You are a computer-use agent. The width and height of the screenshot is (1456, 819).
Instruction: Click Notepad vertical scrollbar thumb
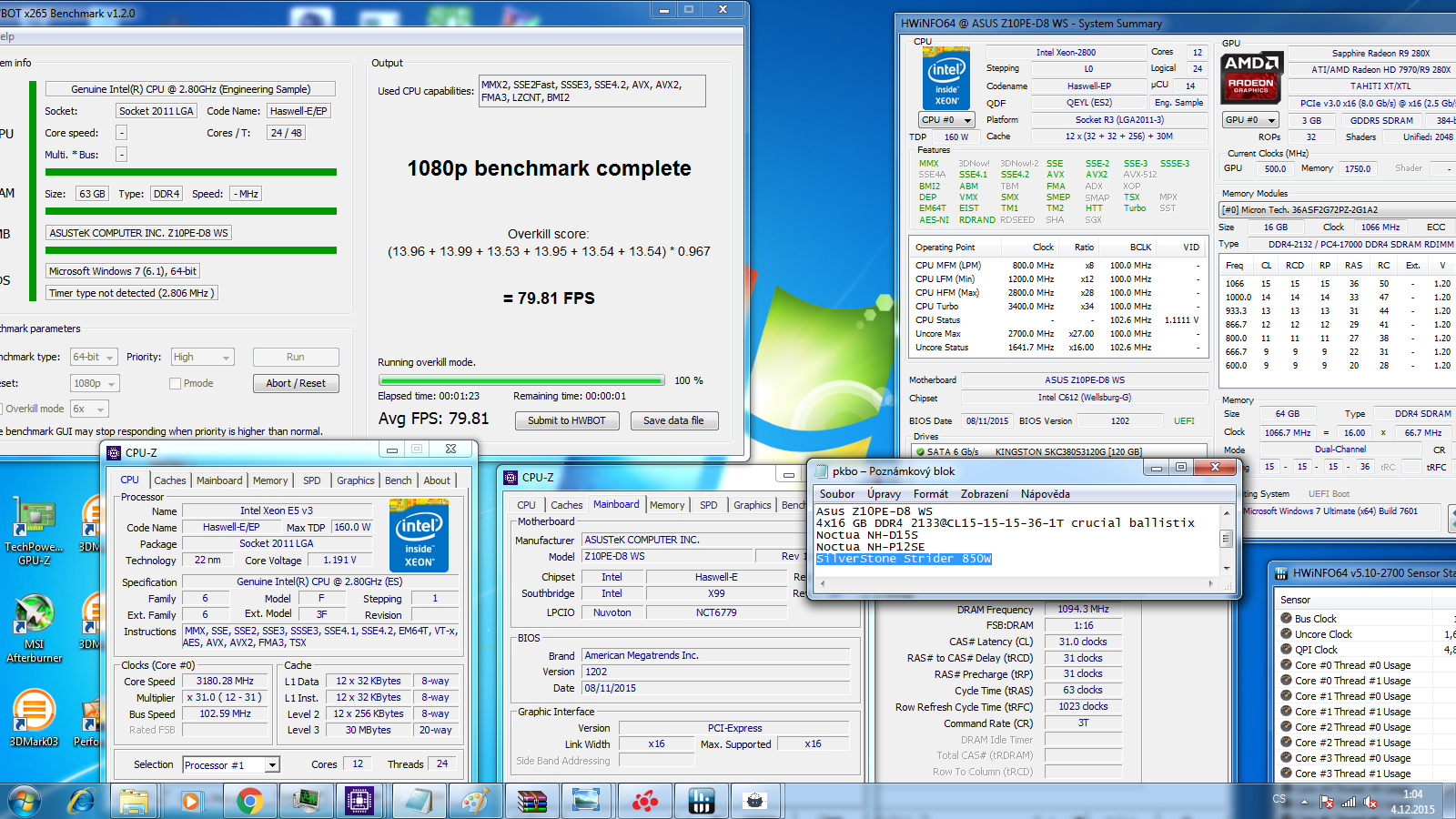1226,539
